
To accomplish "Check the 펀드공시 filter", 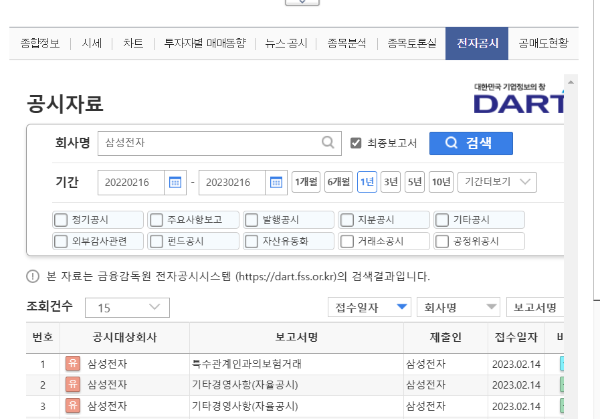I will click(157, 241).
